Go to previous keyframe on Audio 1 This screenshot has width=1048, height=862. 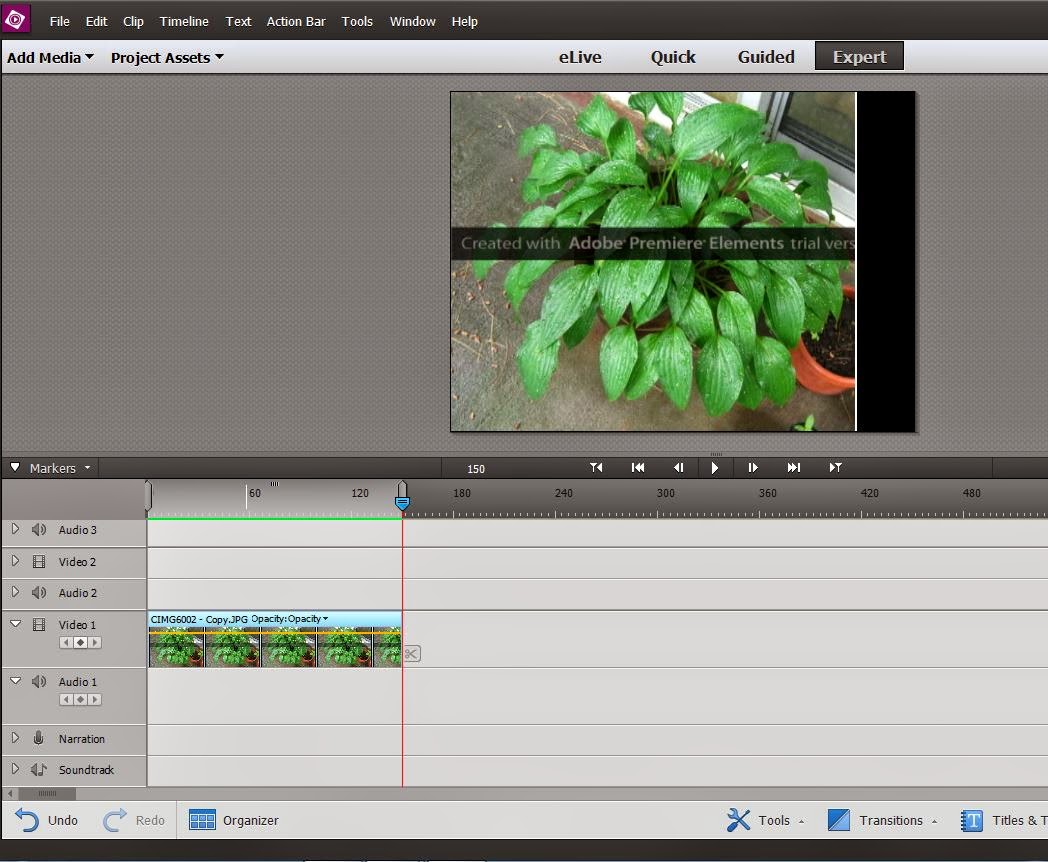(66, 700)
